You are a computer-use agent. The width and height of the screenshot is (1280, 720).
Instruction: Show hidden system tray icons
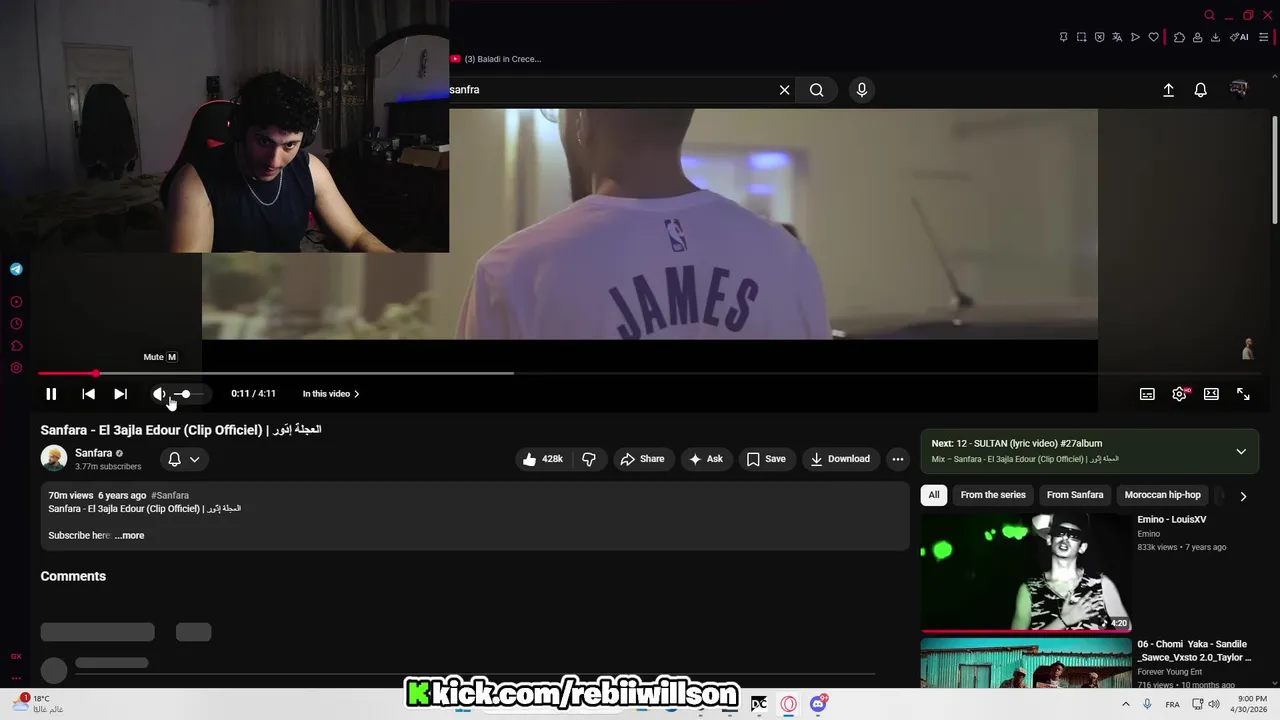1125,704
